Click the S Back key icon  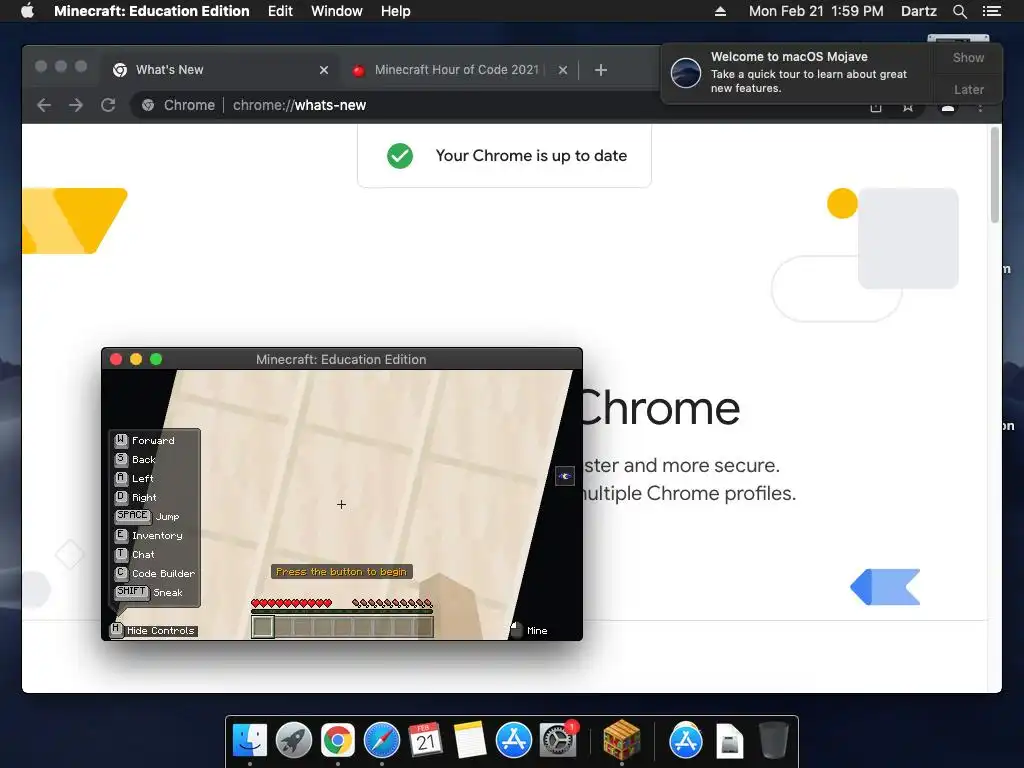(121, 459)
